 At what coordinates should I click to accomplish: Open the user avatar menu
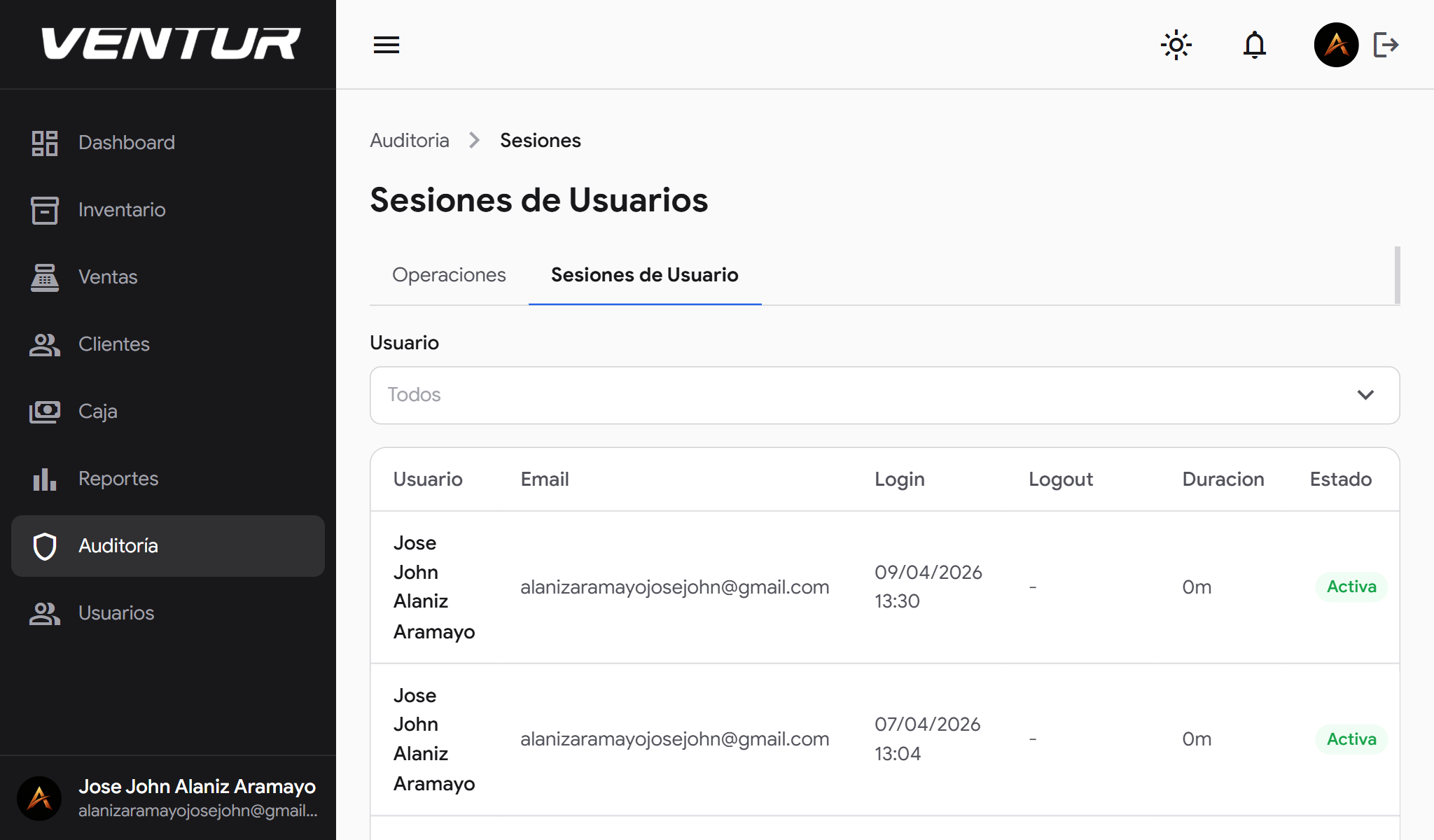[1336, 44]
